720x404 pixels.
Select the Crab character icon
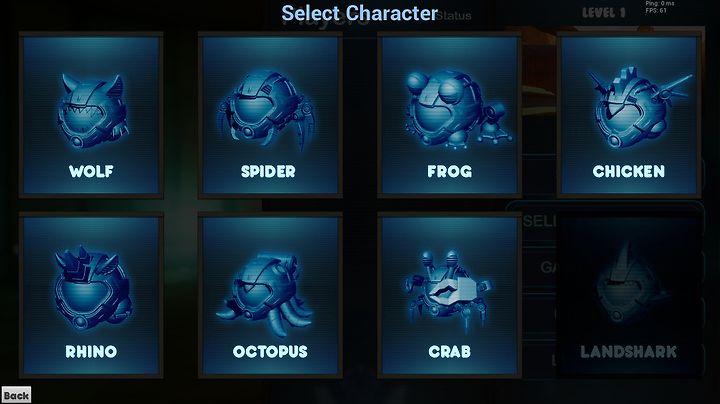449,291
